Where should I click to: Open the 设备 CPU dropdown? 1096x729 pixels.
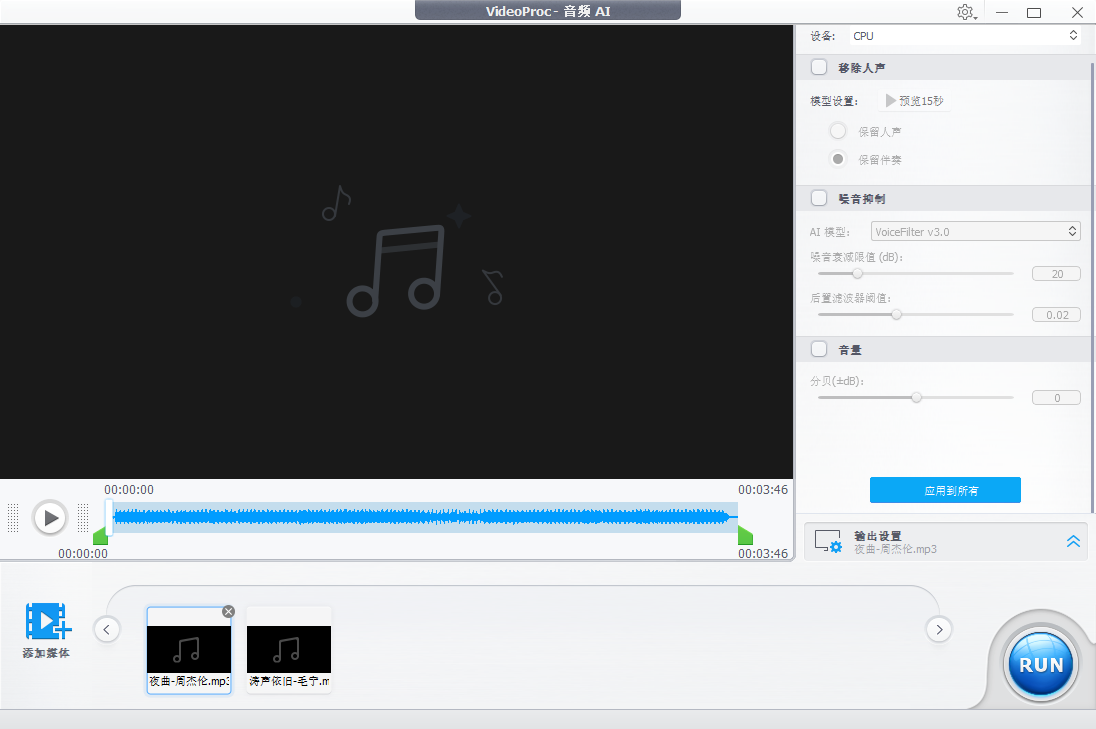pyautogui.click(x=964, y=35)
